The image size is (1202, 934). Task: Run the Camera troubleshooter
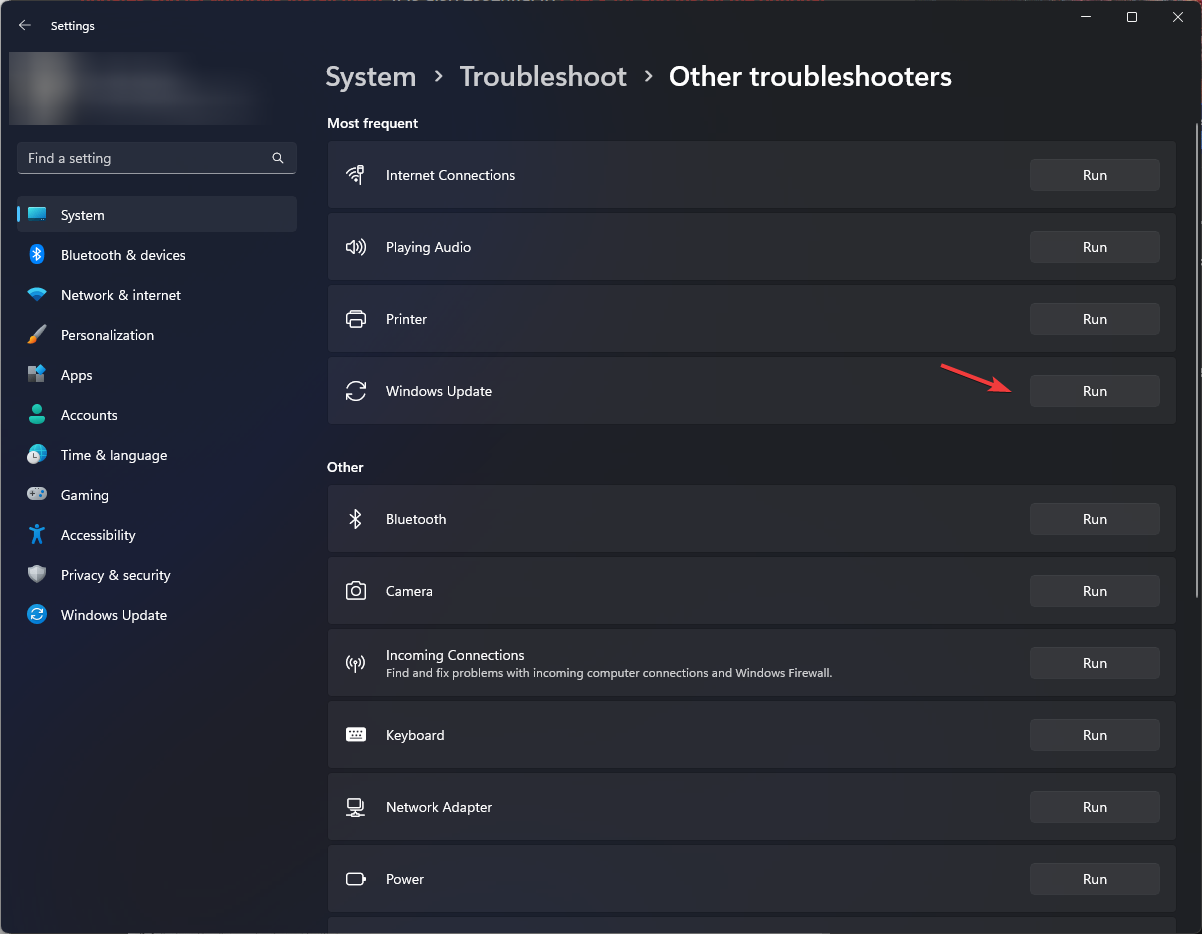point(1095,591)
